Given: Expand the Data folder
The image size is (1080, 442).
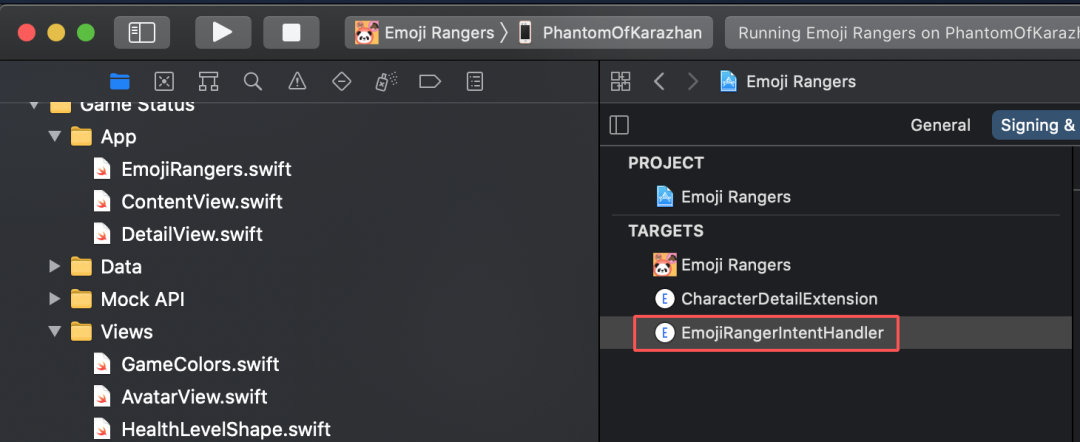Looking at the screenshot, I should pyautogui.click(x=55, y=267).
